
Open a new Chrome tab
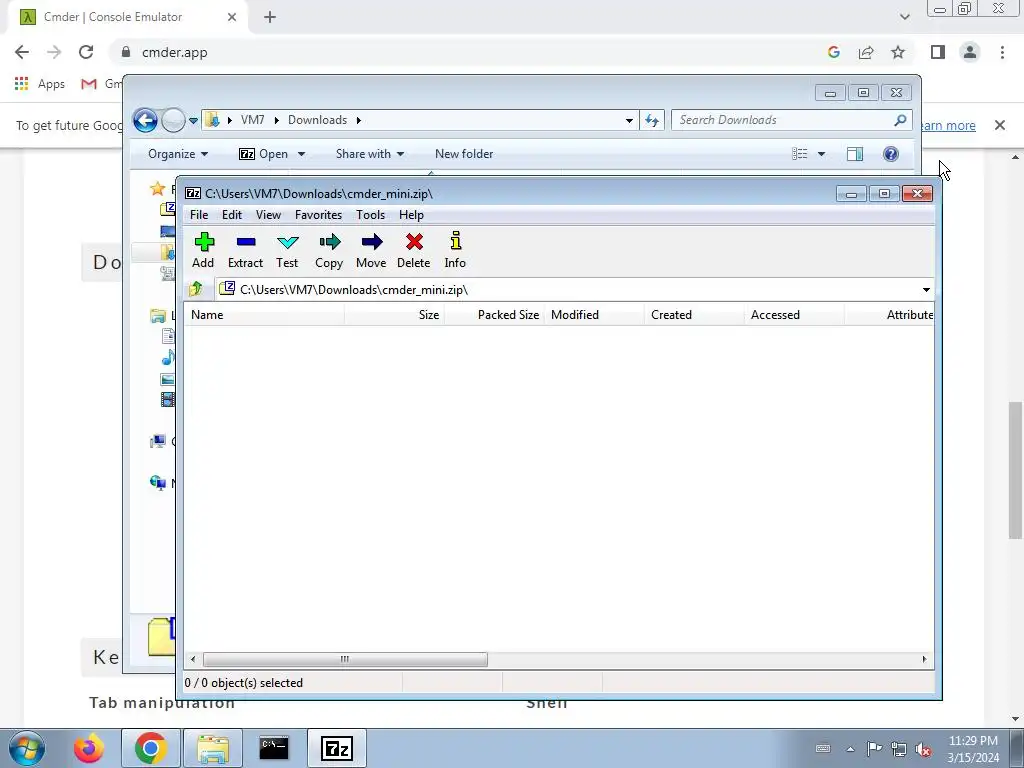pos(270,17)
